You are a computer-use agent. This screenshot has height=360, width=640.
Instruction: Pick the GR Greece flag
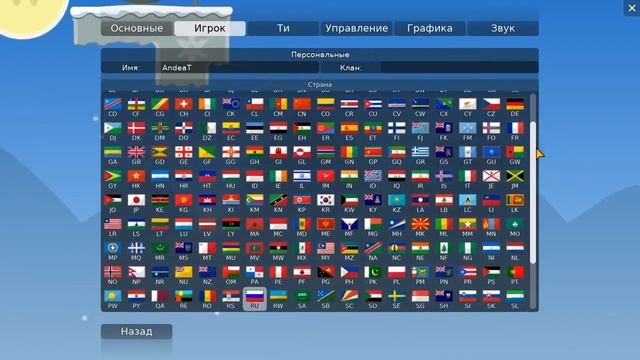tap(420, 152)
